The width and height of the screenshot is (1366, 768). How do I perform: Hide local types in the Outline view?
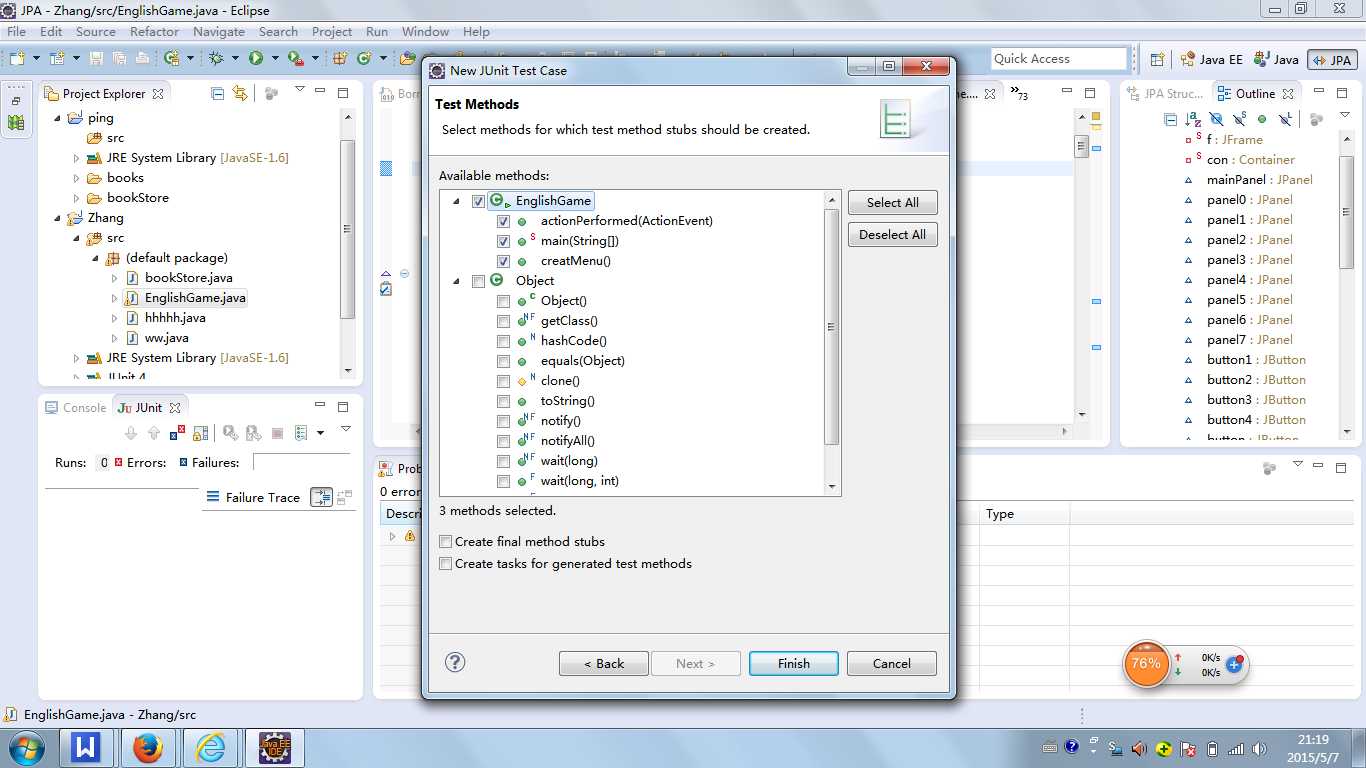click(1285, 119)
